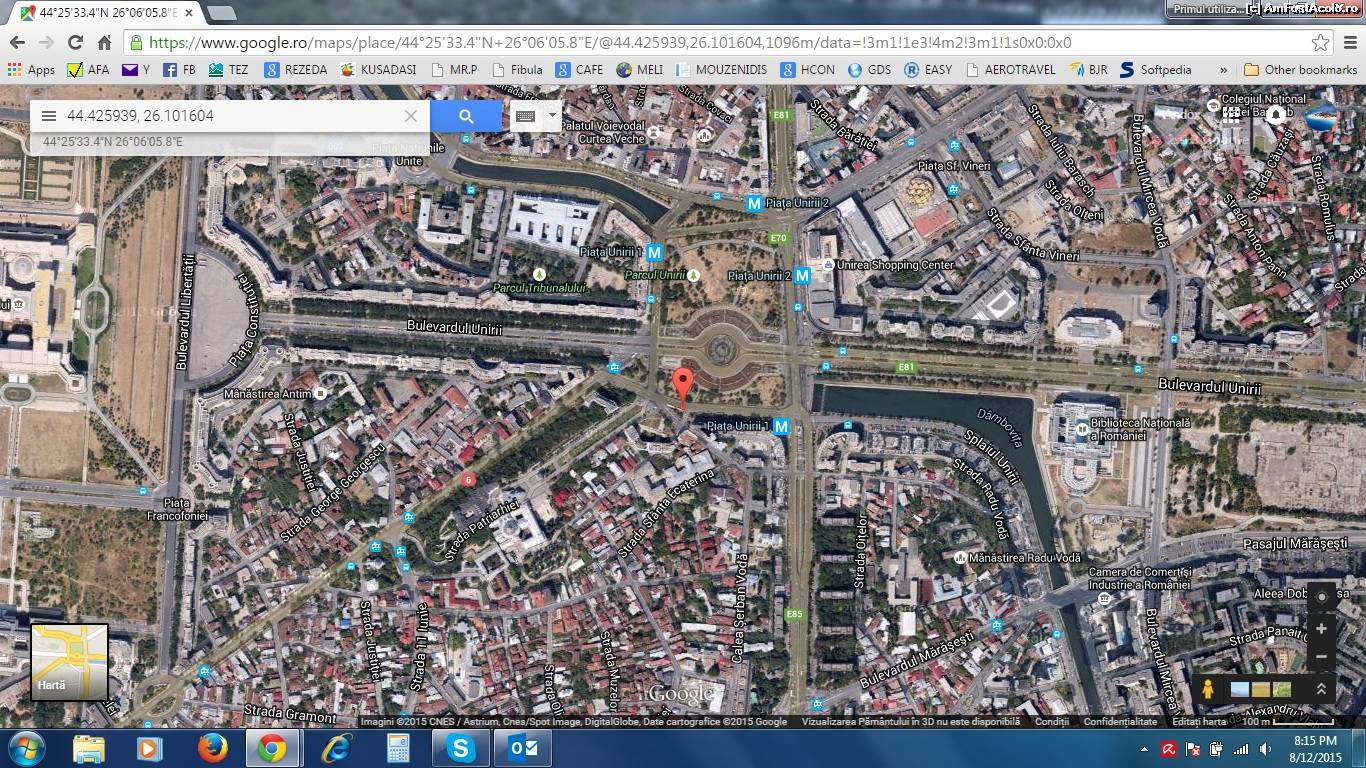This screenshot has height=768, width=1366.
Task: Open the Softpedia bookmark
Action: pyautogui.click(x=1156, y=70)
